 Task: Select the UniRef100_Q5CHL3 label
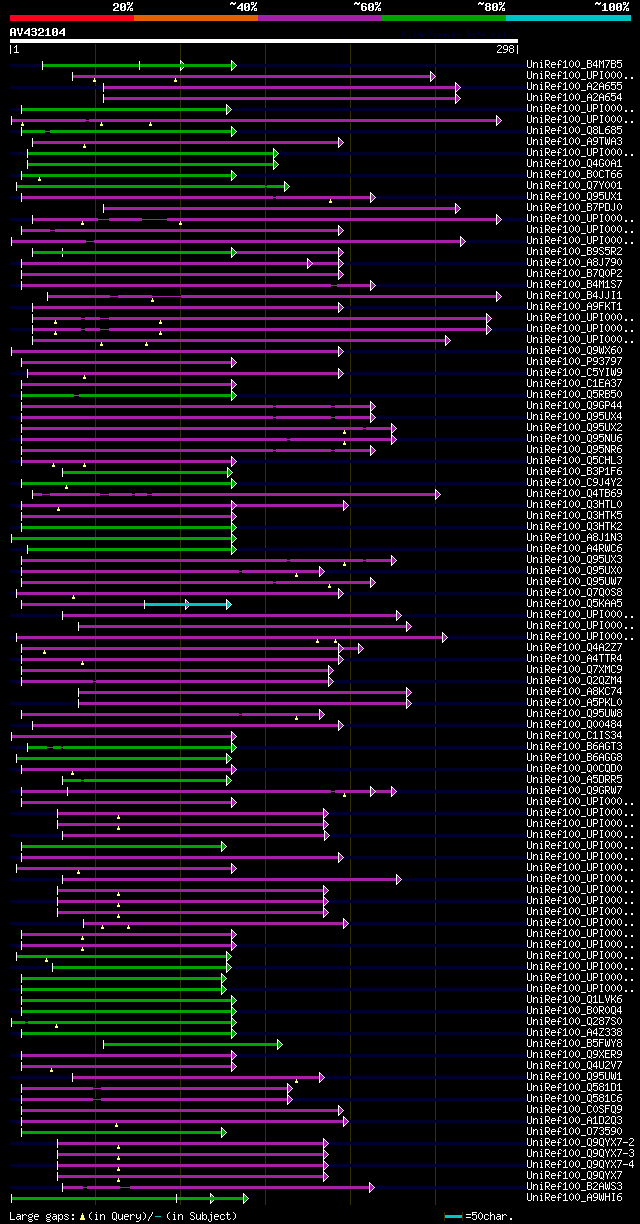pyautogui.click(x=574, y=461)
